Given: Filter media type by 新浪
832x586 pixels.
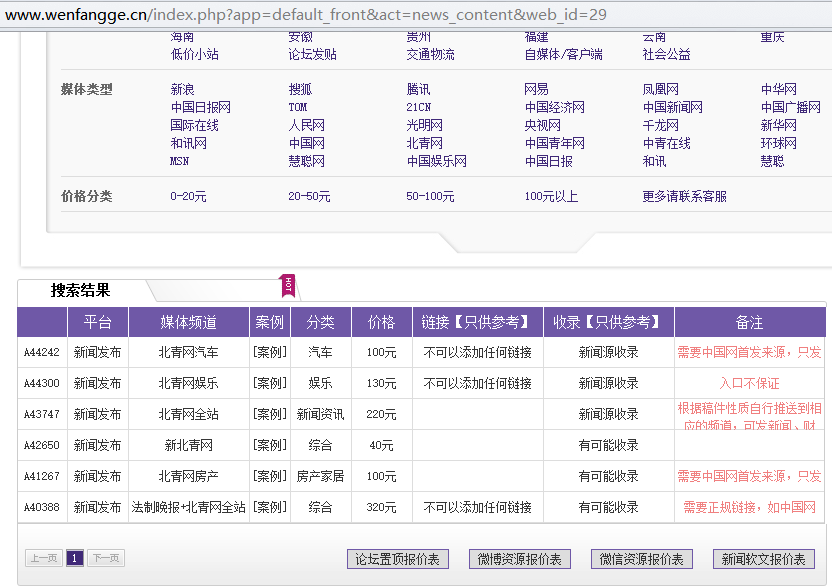Looking at the screenshot, I should tap(183, 90).
